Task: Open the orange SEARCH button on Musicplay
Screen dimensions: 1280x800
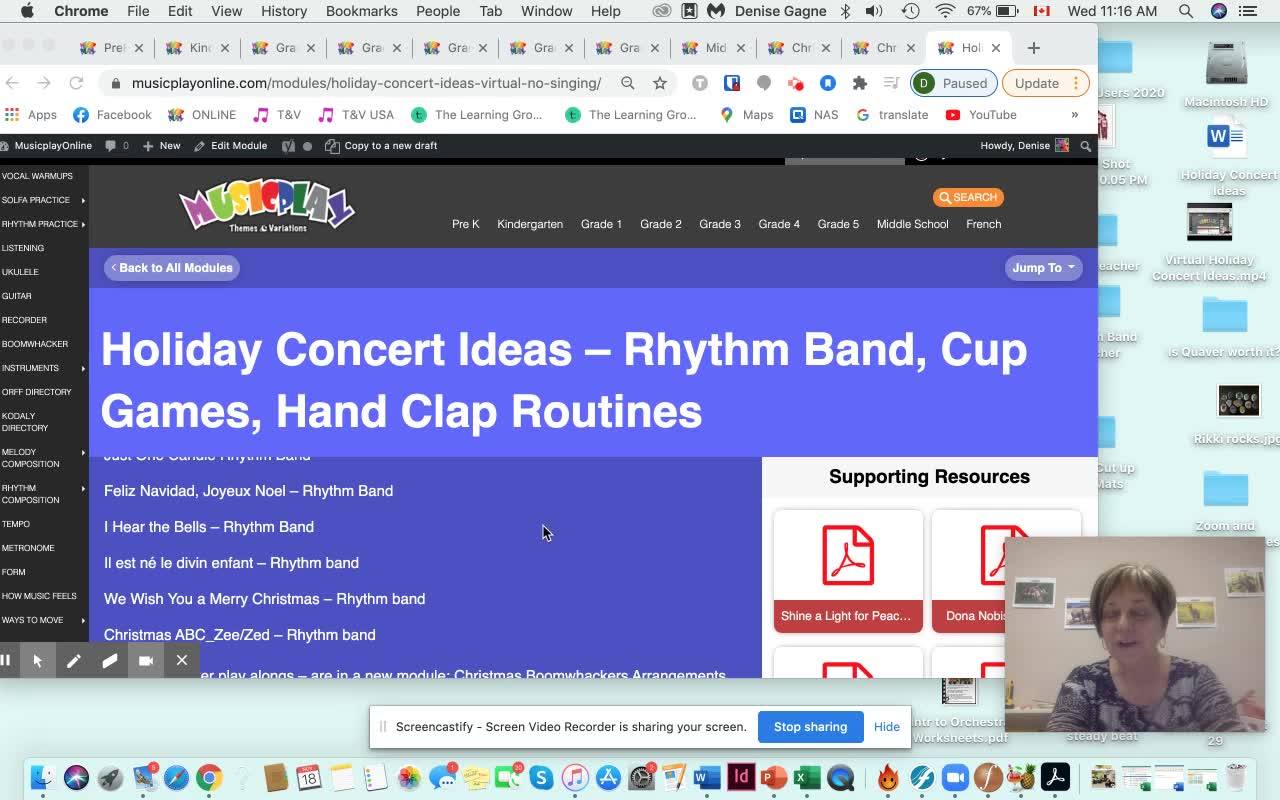Action: pyautogui.click(x=968, y=197)
